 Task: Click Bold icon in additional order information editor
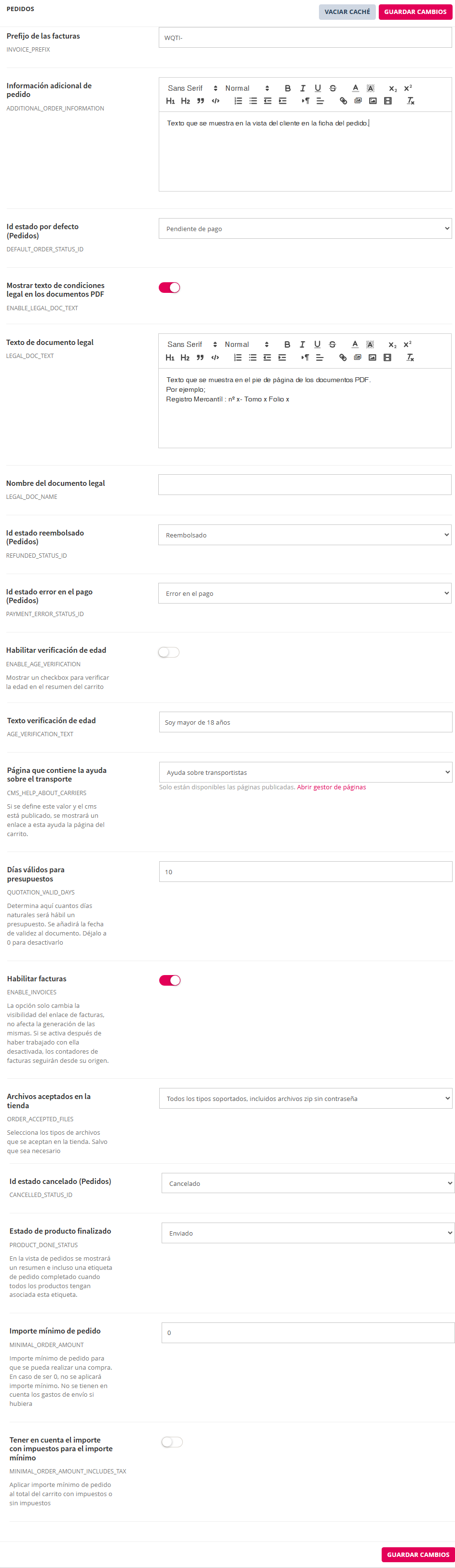point(288,88)
